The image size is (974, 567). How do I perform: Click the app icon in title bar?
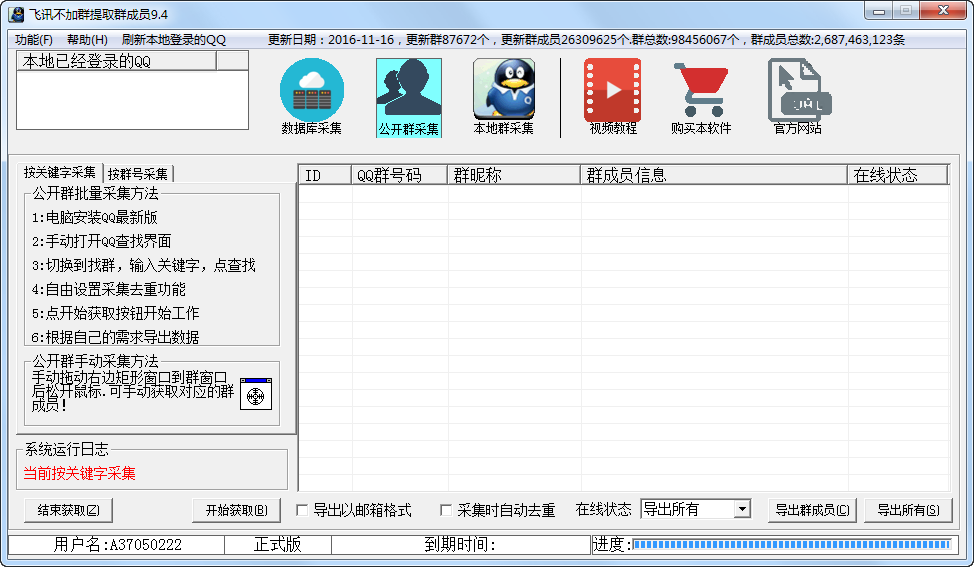pyautogui.click(x=16, y=13)
